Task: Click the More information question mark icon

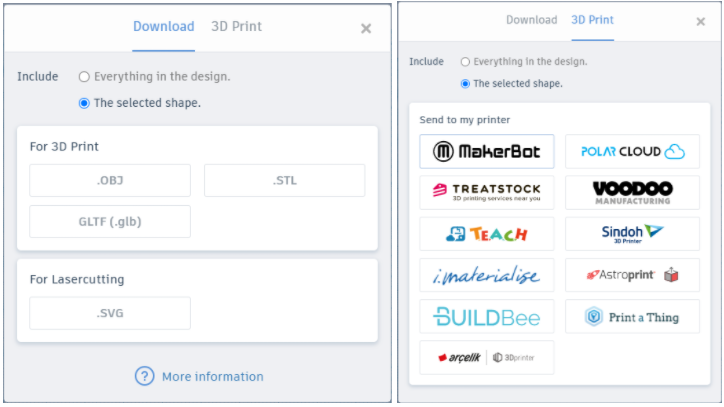Action: click(145, 376)
